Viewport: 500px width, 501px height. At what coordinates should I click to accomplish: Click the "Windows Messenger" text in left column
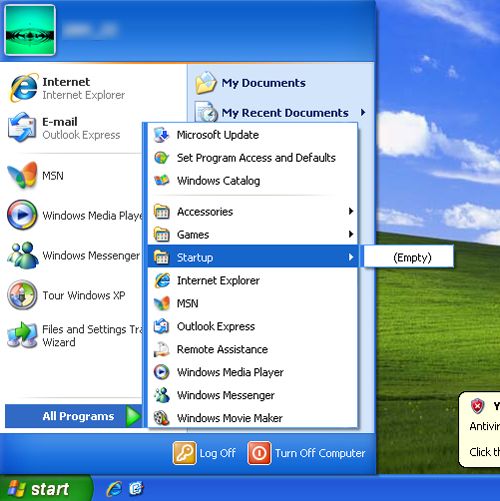tap(91, 256)
